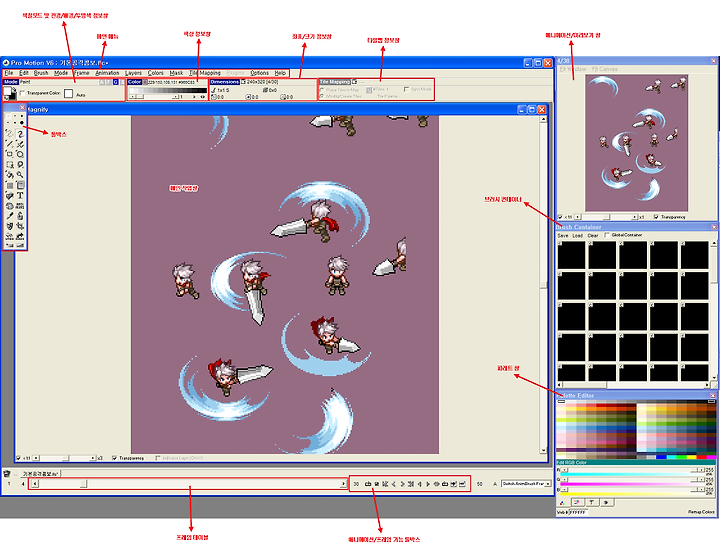Toggle zoom checkbox in Magnify window bottom-left
This screenshot has width=720, height=554.
[x=18, y=458]
